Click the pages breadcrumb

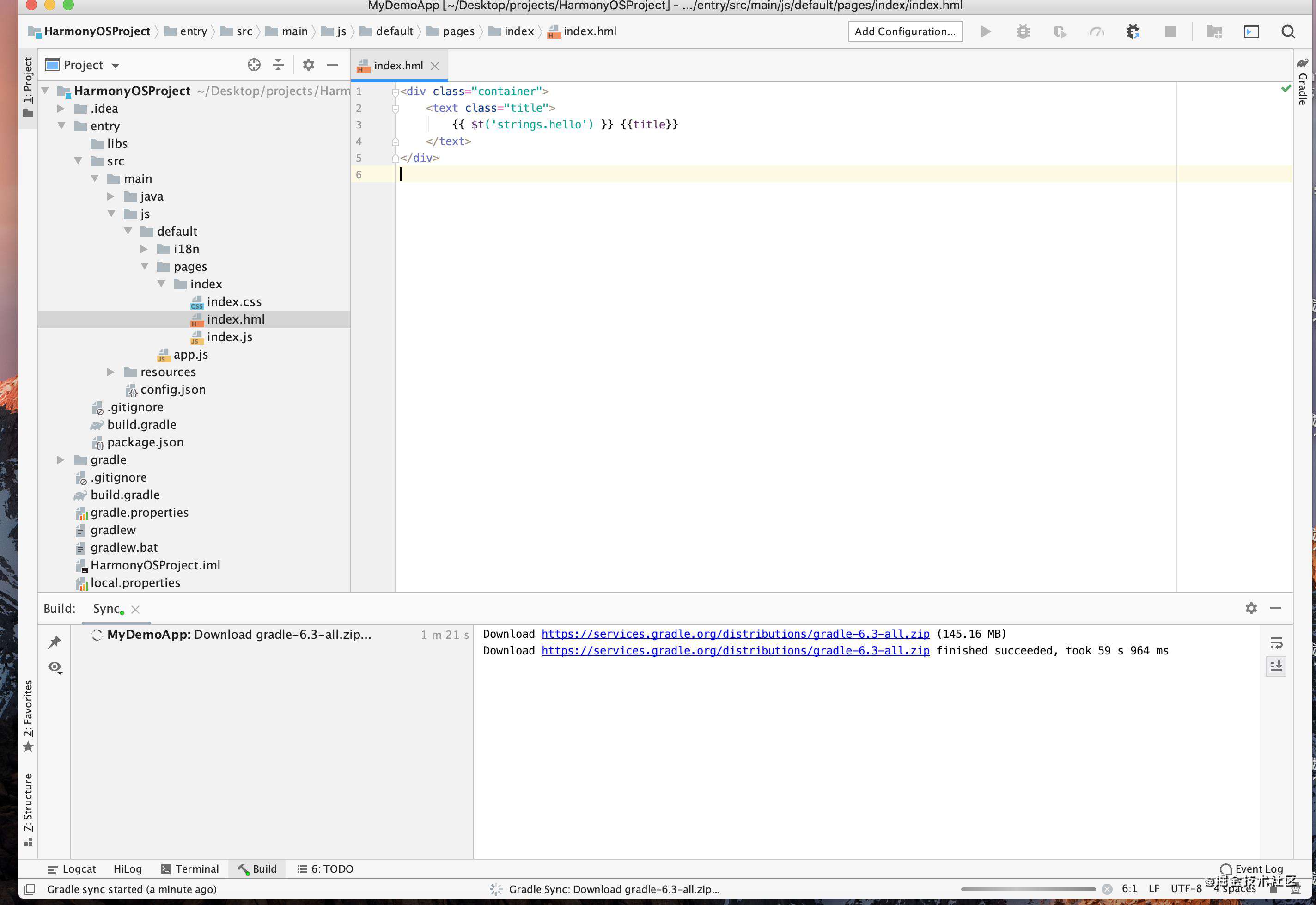[451, 32]
